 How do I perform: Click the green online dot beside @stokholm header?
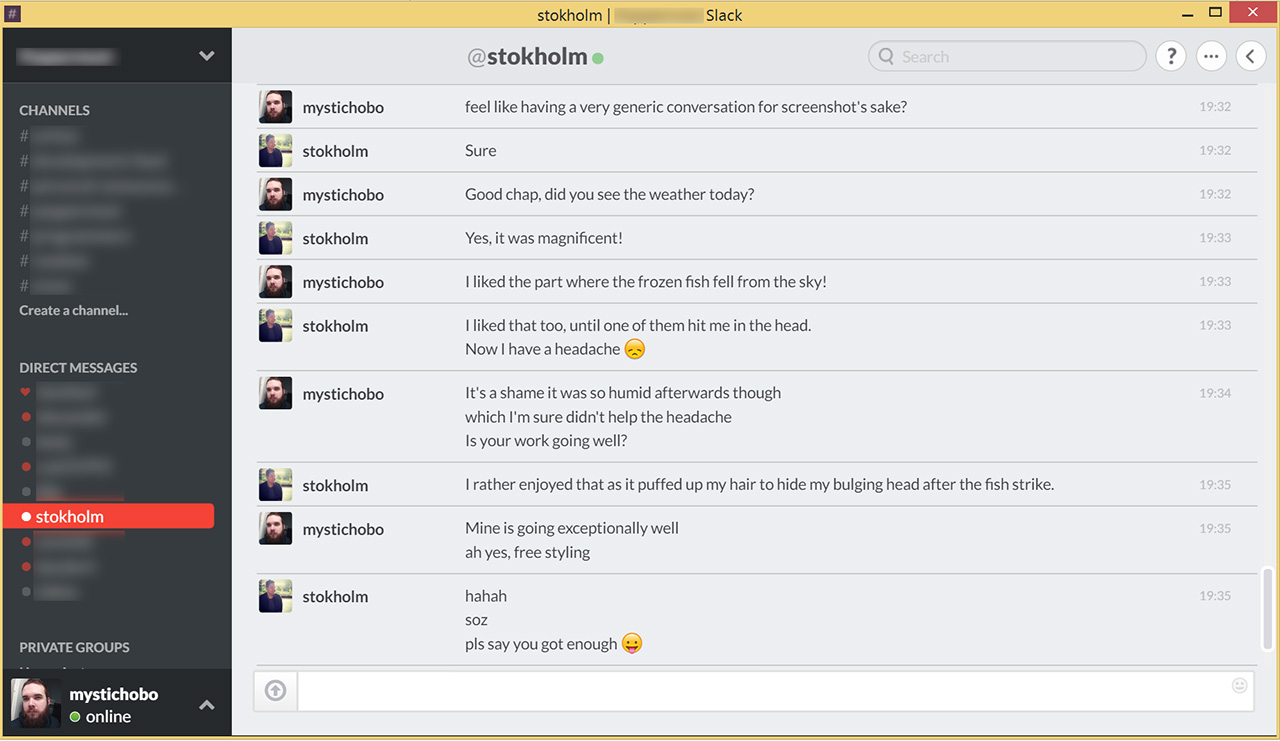598,57
